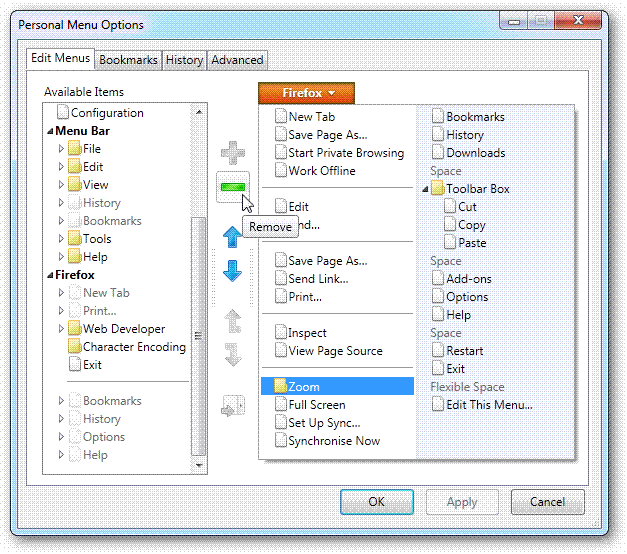Expand the File folder
This screenshot has height=554, width=627.
coord(61,148)
